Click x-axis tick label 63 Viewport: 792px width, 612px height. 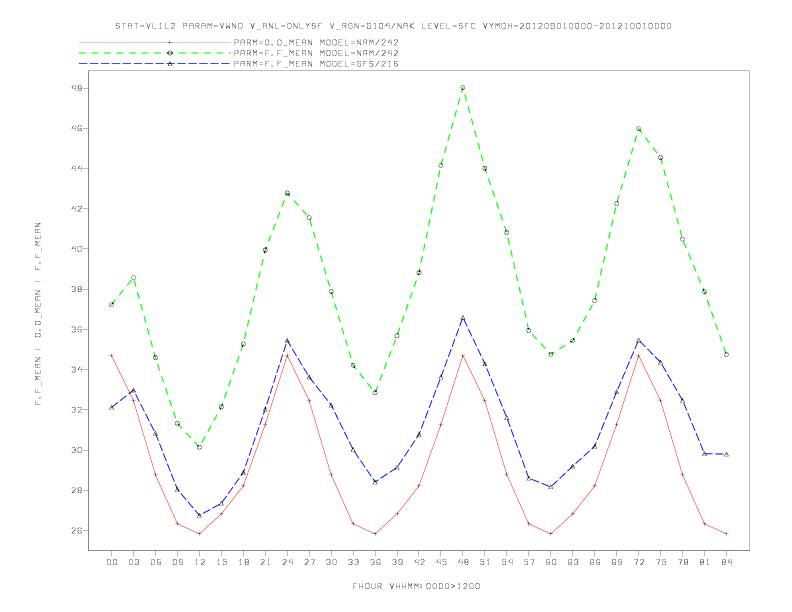click(x=573, y=562)
